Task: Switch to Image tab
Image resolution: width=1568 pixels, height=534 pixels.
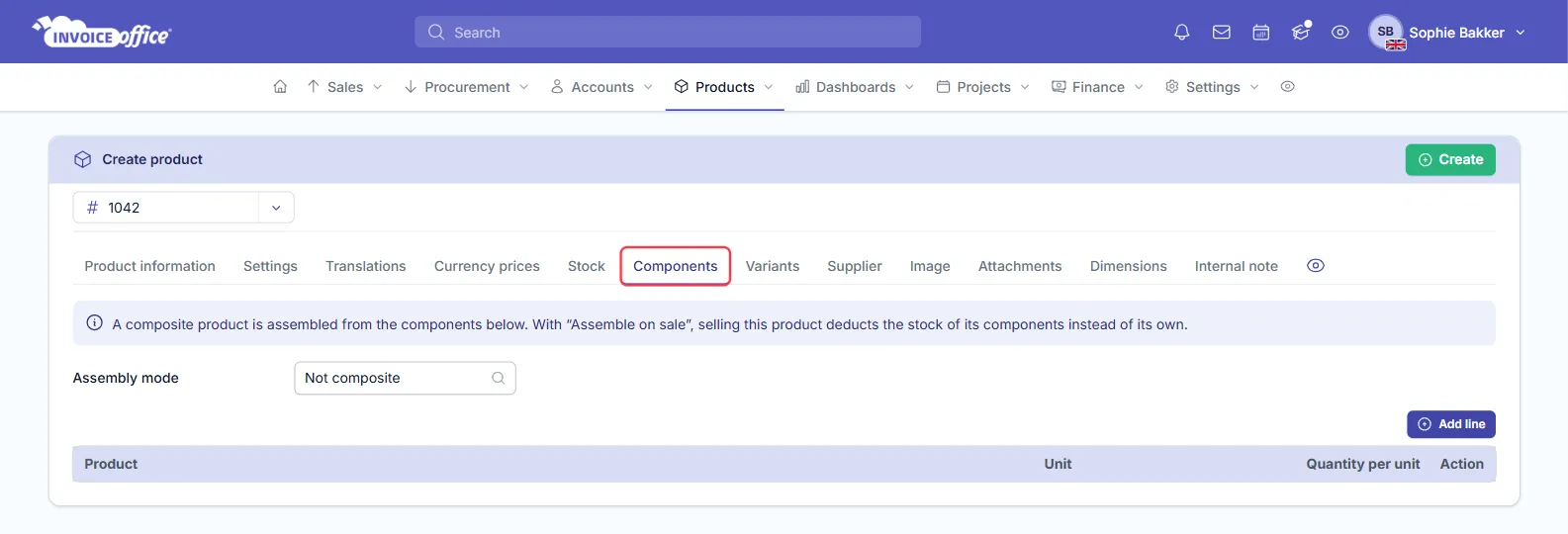Action: [930, 266]
